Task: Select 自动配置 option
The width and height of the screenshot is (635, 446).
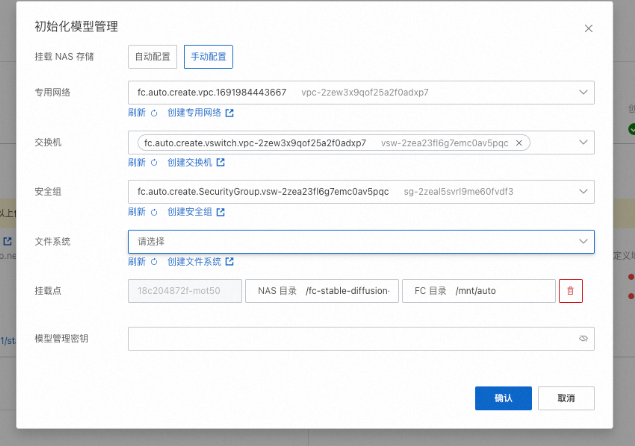Action: (152, 57)
